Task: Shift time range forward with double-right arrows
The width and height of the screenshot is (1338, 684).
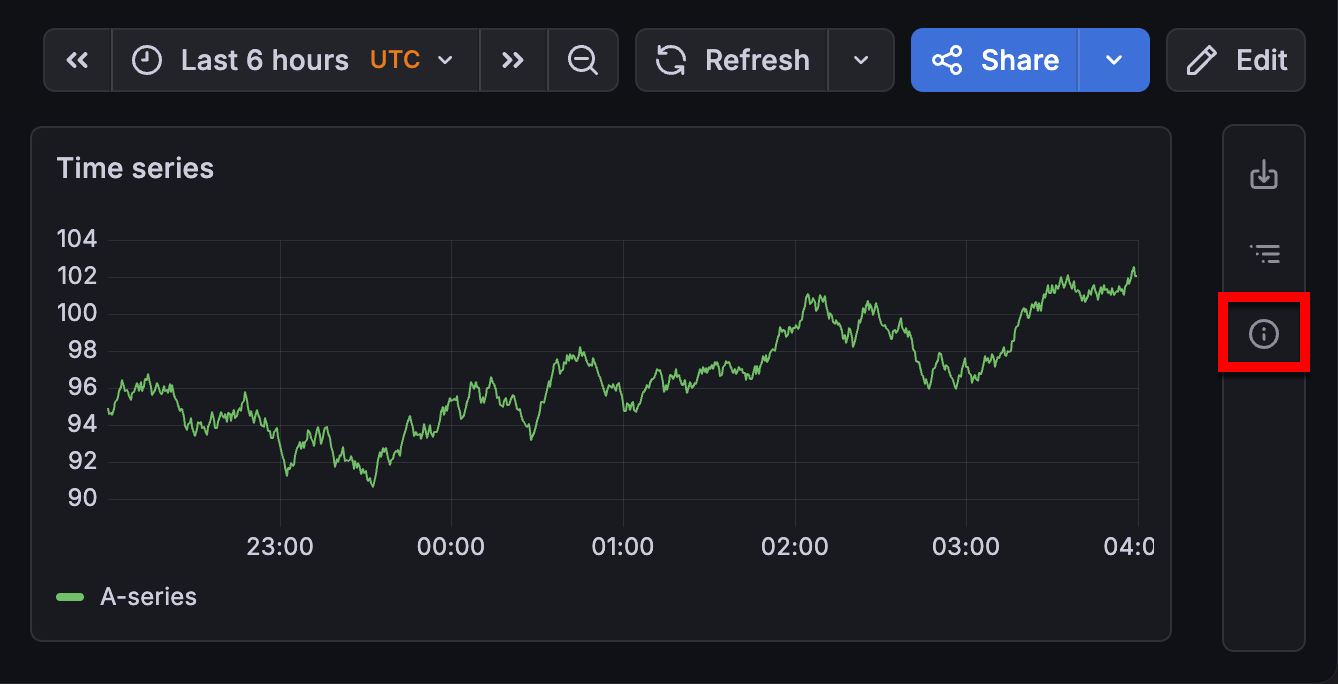Action: tap(513, 60)
